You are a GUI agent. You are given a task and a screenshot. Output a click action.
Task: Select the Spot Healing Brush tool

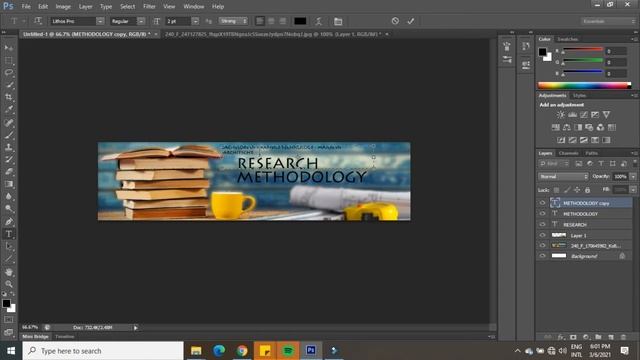click(9, 122)
